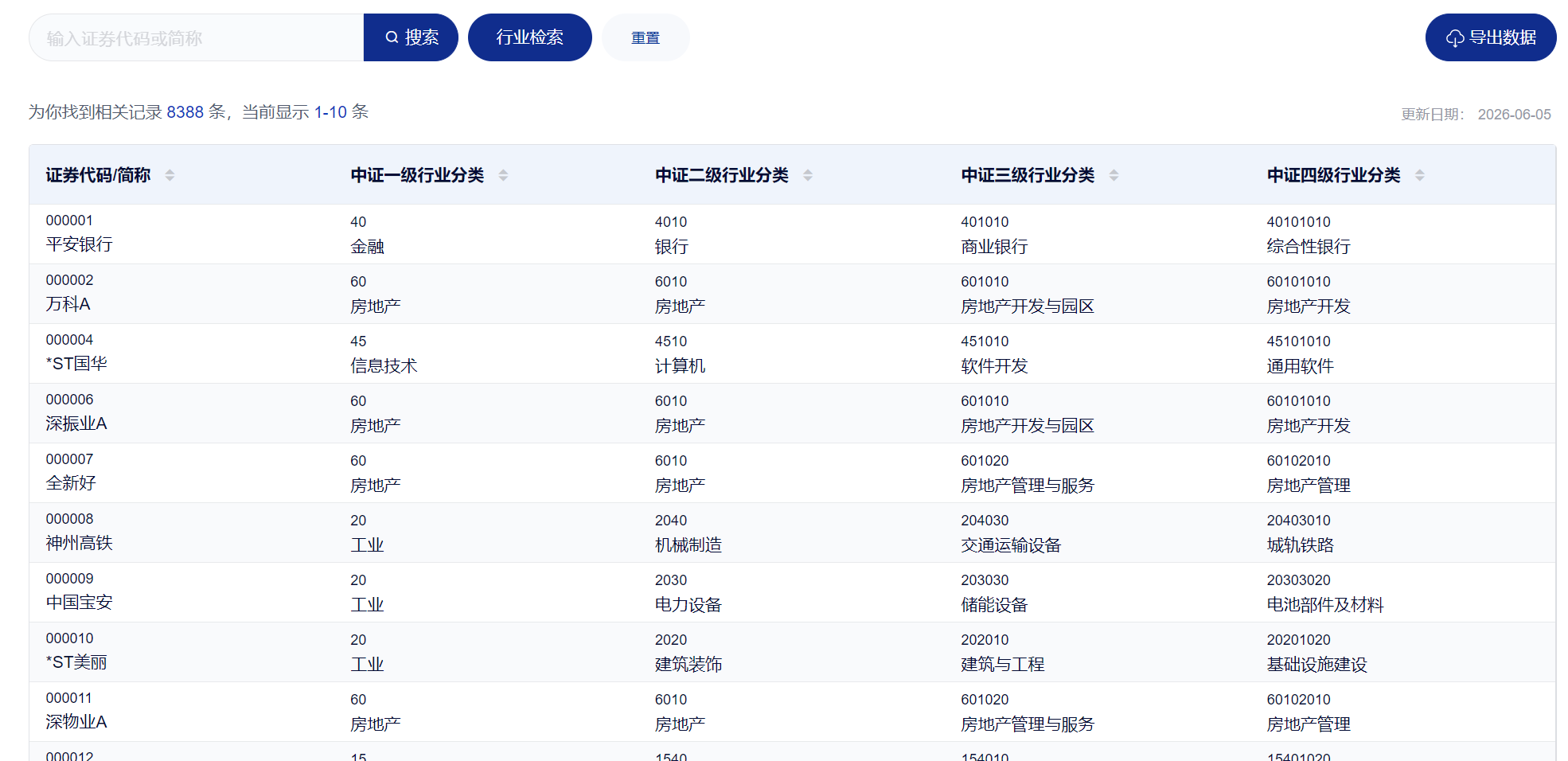Click security code 000008
The width and height of the screenshot is (1568, 761).
69,519
